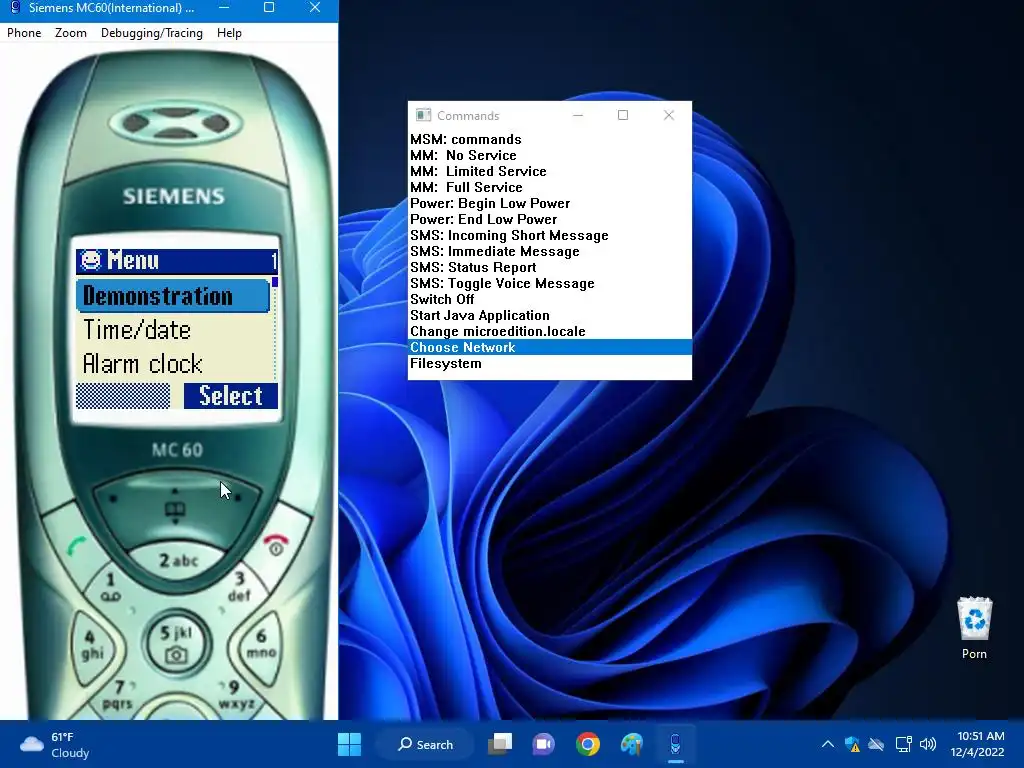Select MM: Limited Service command
The width and height of the screenshot is (1024, 768).
point(550,171)
